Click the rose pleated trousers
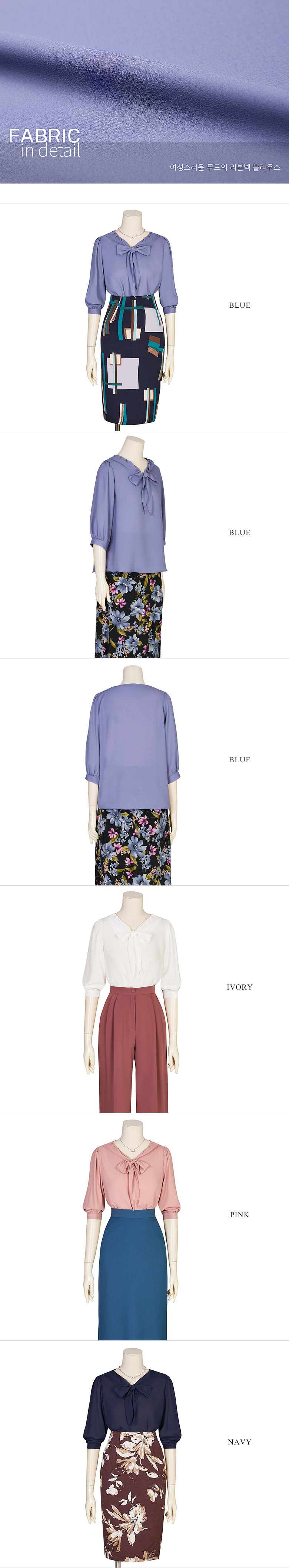Viewport: 289px width, 1568px height. 133,1049
